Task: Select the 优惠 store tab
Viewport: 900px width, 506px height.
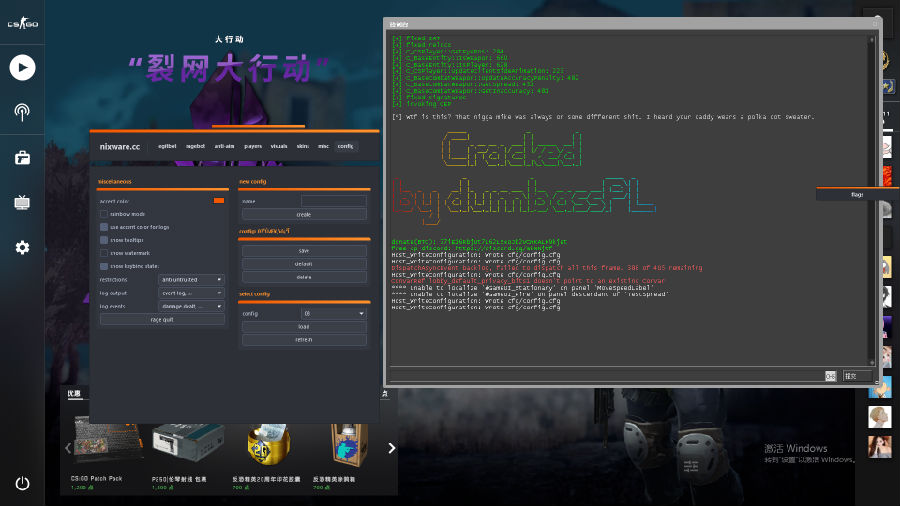Action: coord(74,394)
